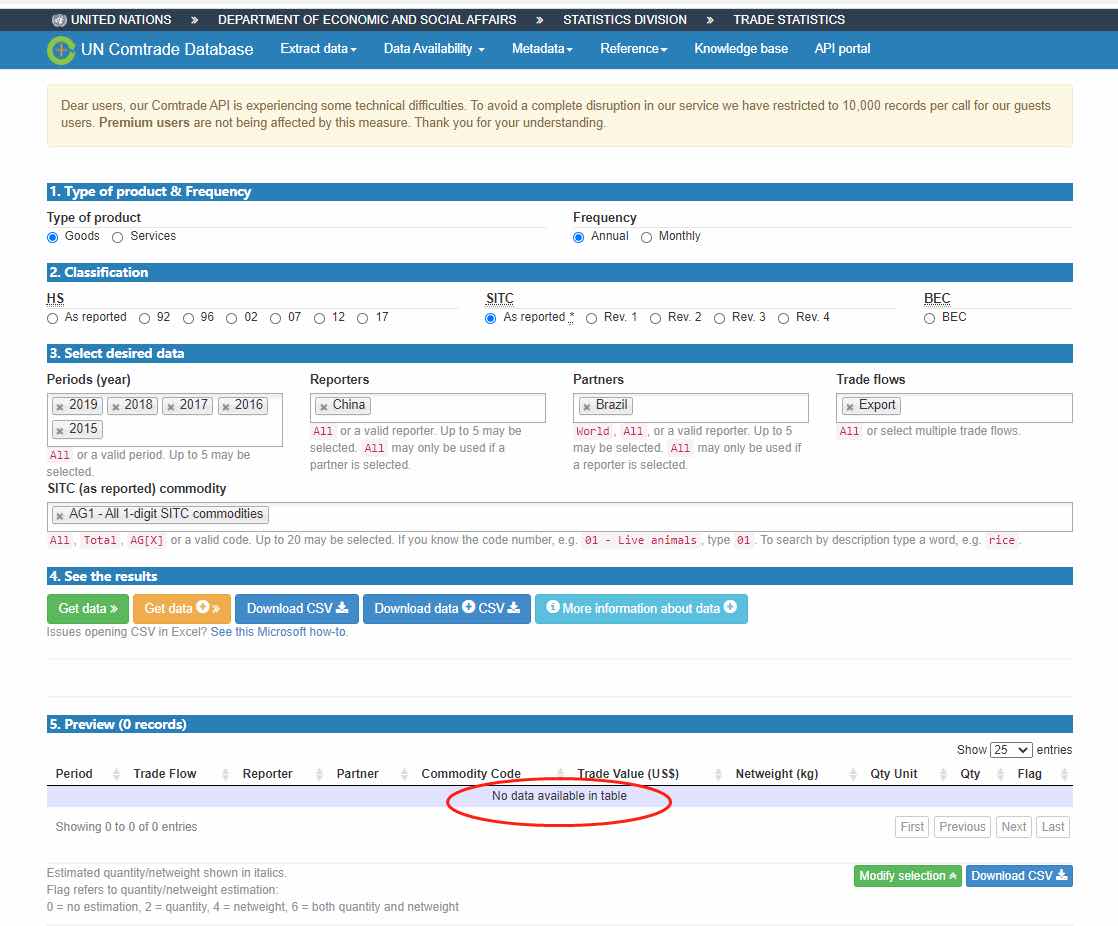Sort table by Partner column
The width and height of the screenshot is (1118, 926).
[370, 773]
